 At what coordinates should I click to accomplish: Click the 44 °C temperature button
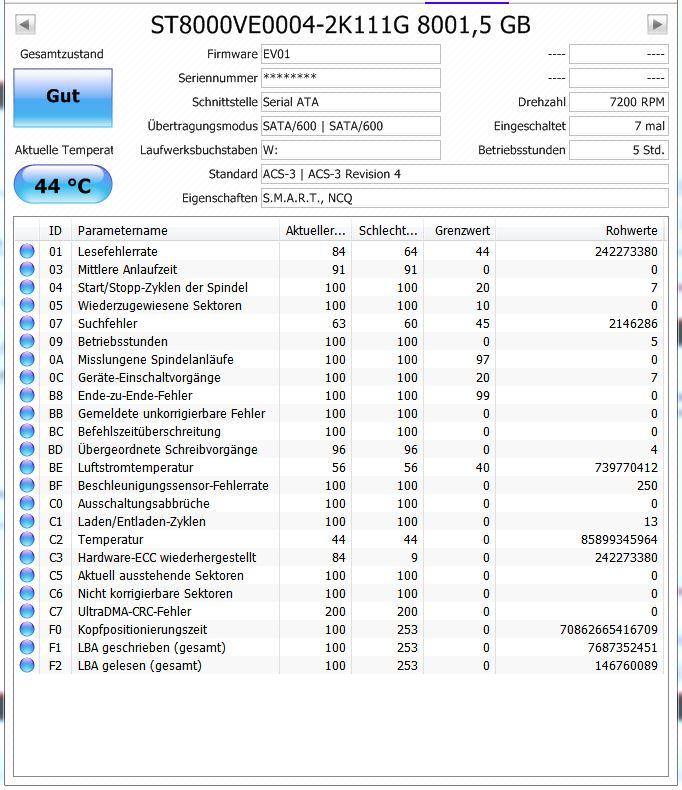coord(63,184)
